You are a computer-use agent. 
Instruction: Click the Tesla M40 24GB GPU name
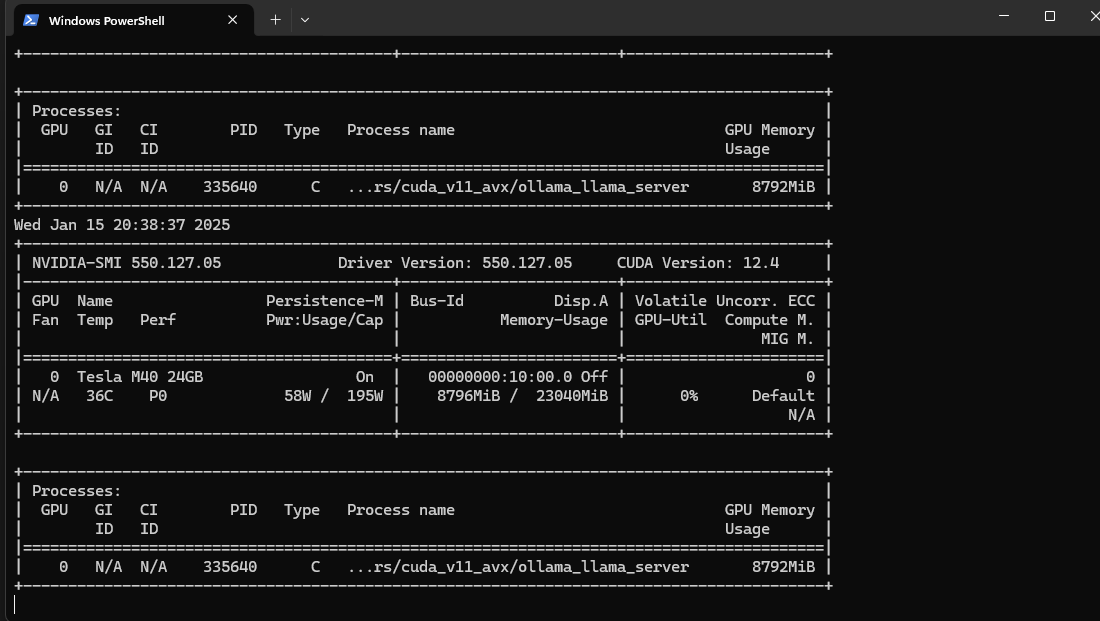click(140, 377)
